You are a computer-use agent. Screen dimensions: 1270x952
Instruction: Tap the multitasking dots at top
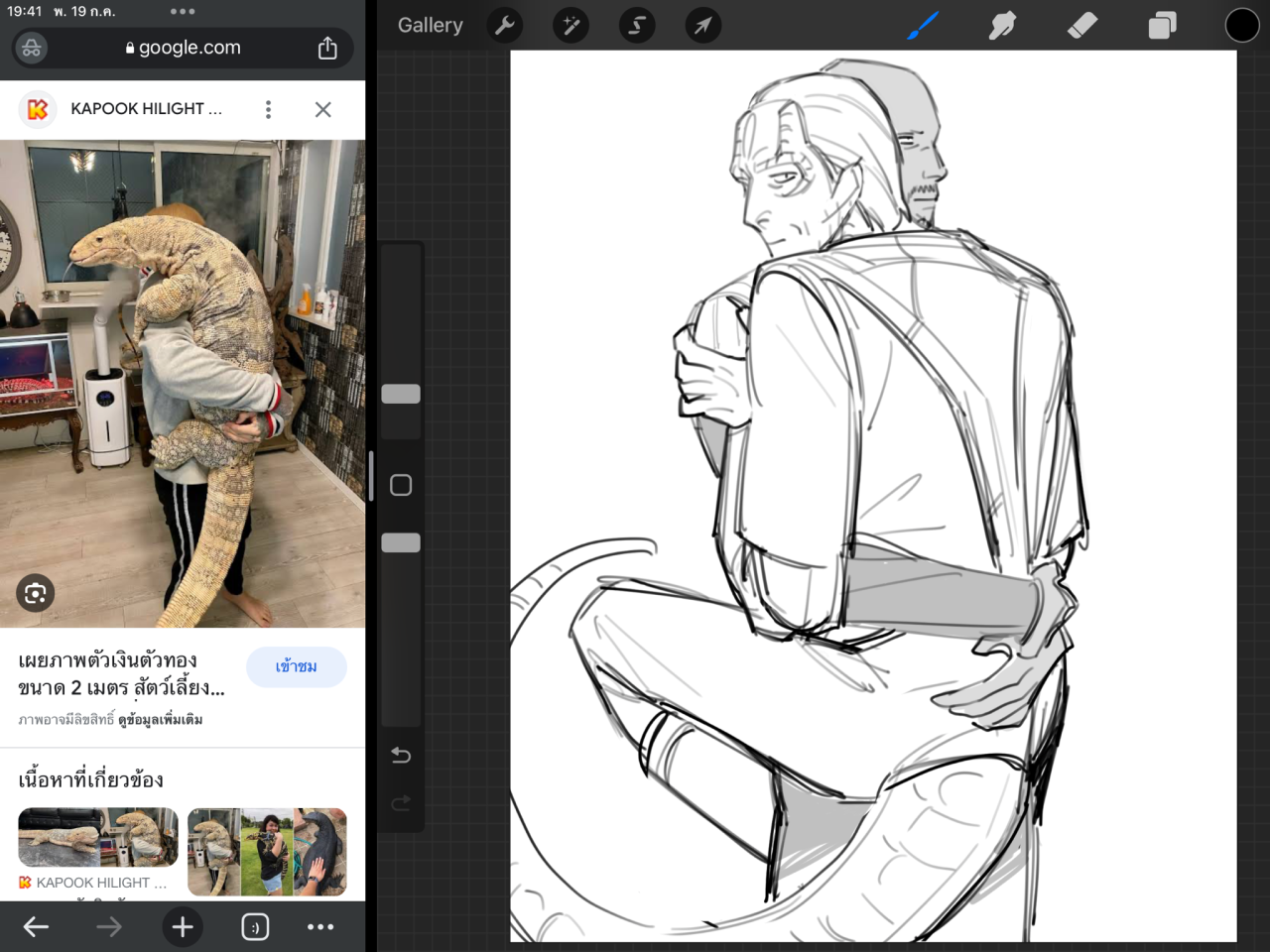pyautogui.click(x=183, y=12)
